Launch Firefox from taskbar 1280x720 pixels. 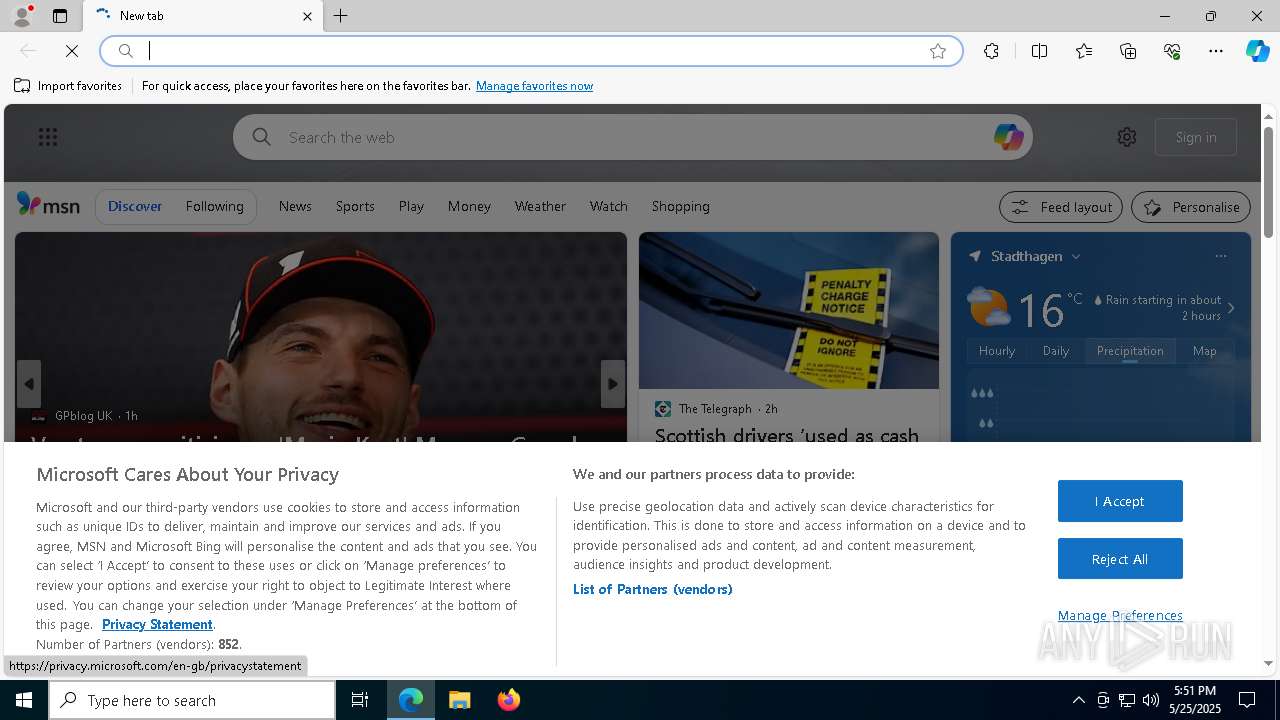click(x=509, y=700)
